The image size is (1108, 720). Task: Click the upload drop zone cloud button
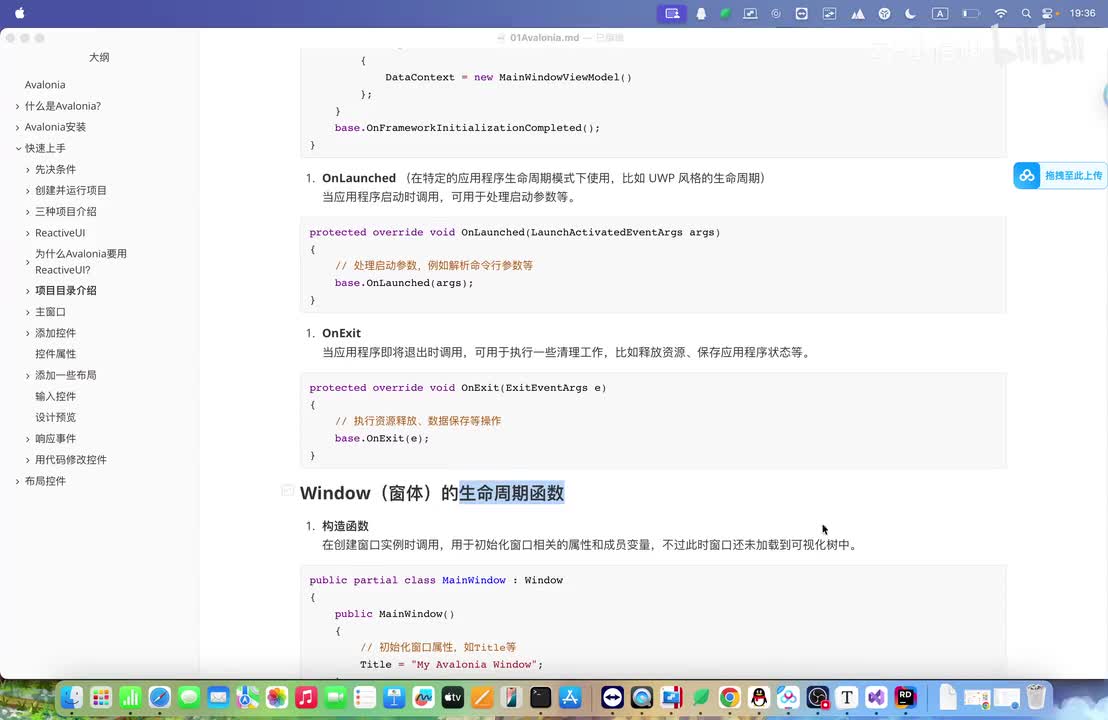pos(1060,175)
